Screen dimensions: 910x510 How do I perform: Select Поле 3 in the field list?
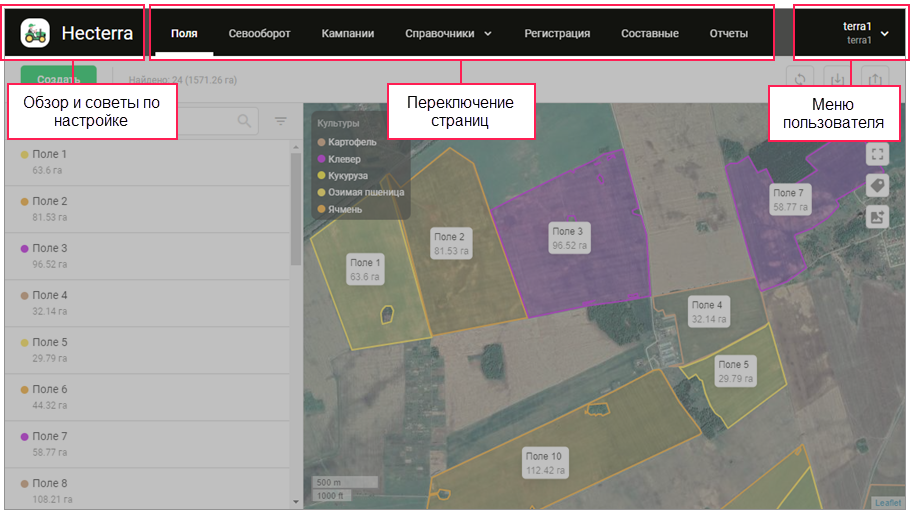50,248
